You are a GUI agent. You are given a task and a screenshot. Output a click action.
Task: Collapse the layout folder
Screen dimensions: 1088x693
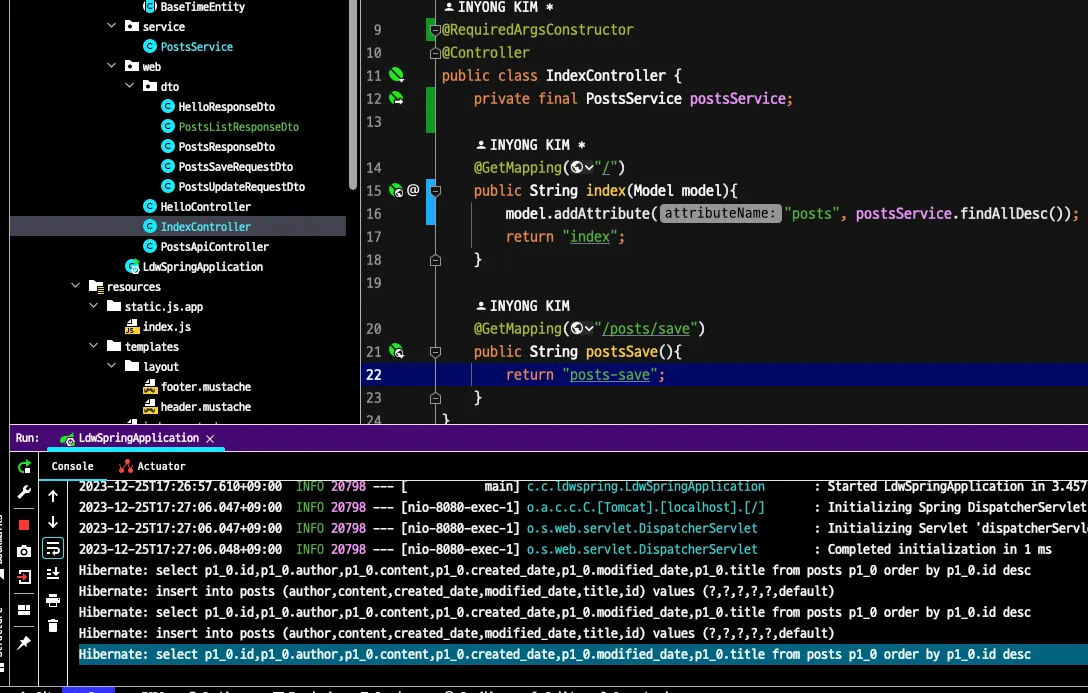[x=111, y=366]
